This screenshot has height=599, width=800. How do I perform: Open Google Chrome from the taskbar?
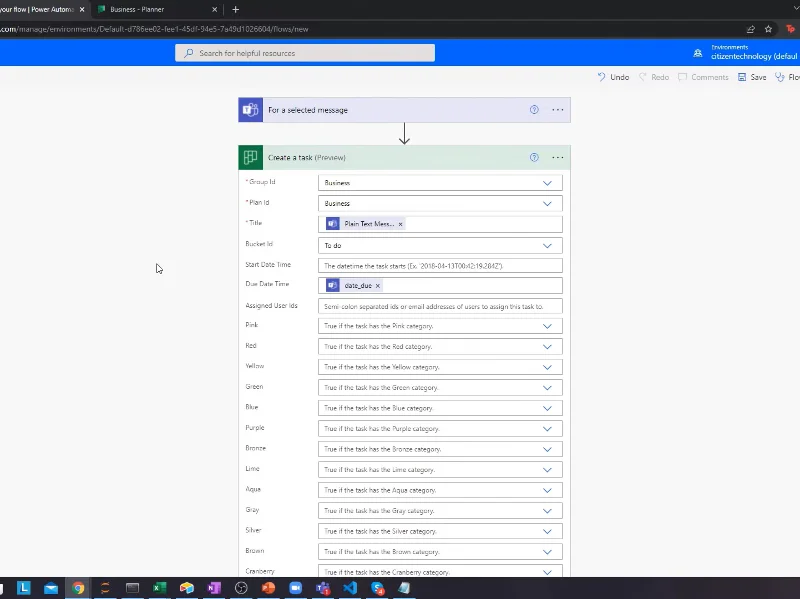[x=78, y=588]
